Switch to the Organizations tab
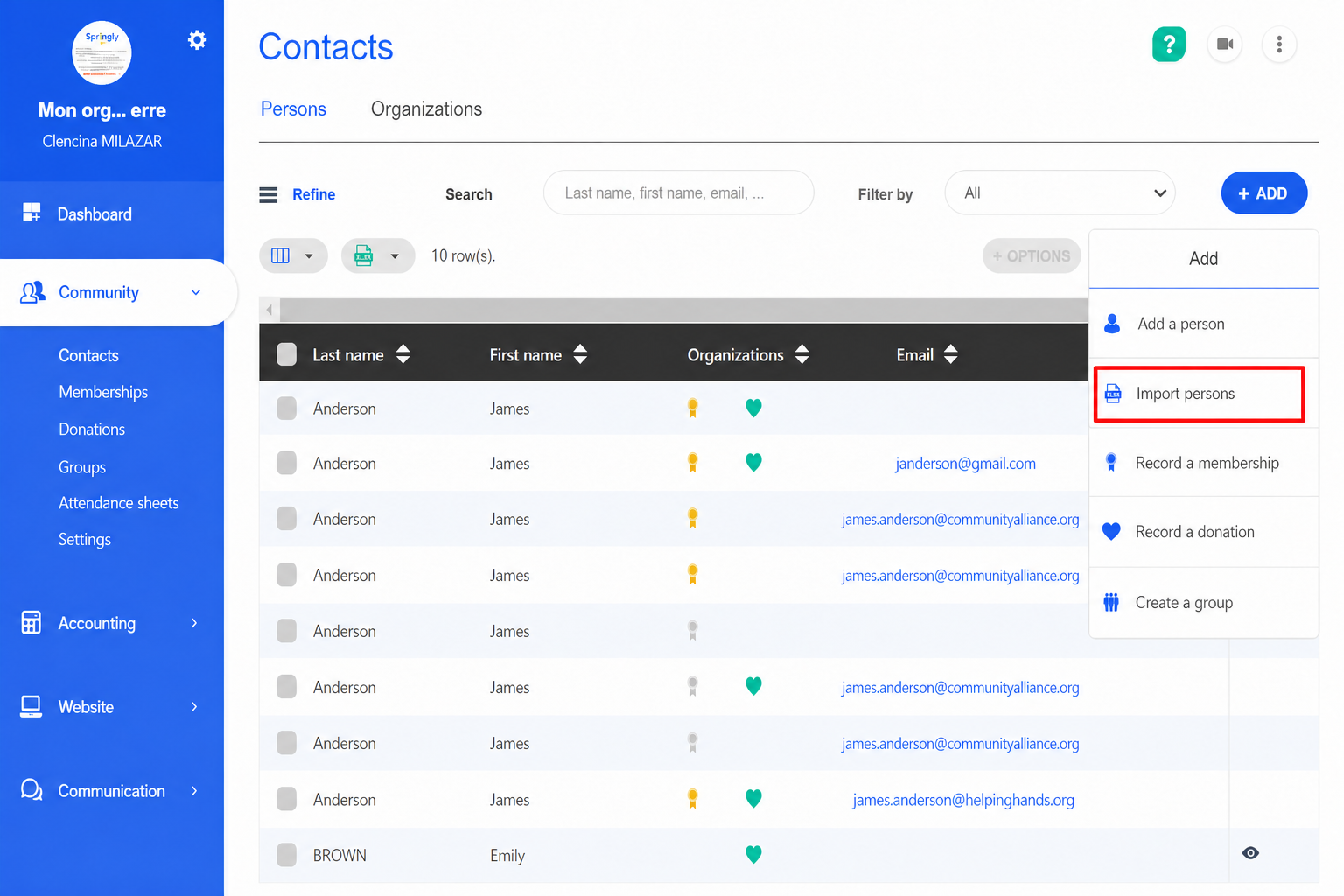 (x=426, y=108)
